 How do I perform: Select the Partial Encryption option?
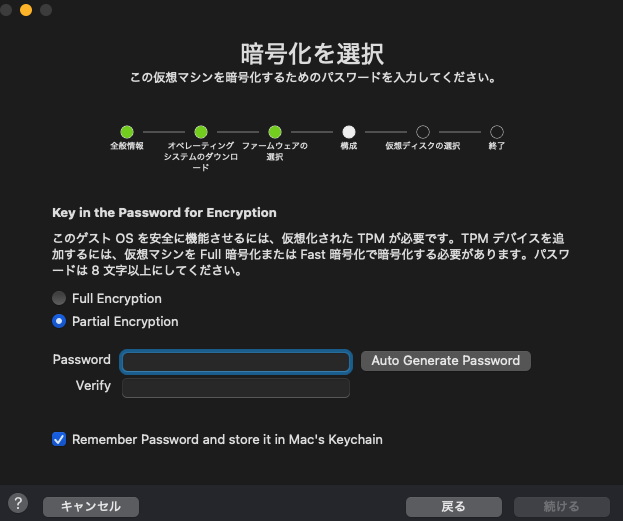[60, 321]
